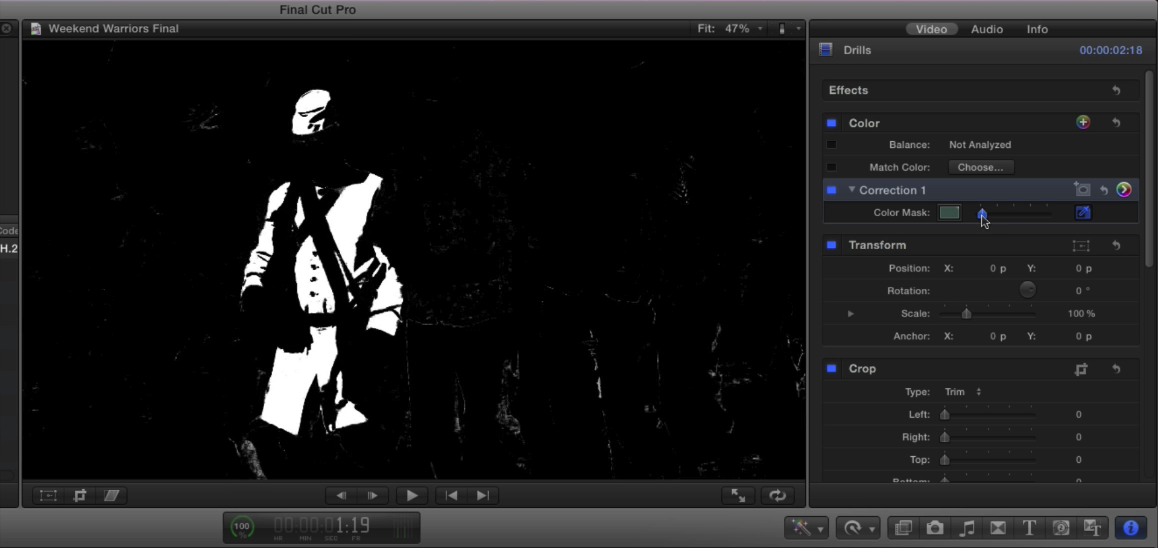1158x548 pixels.
Task: Switch to the Audio inspector tab
Action: click(987, 29)
